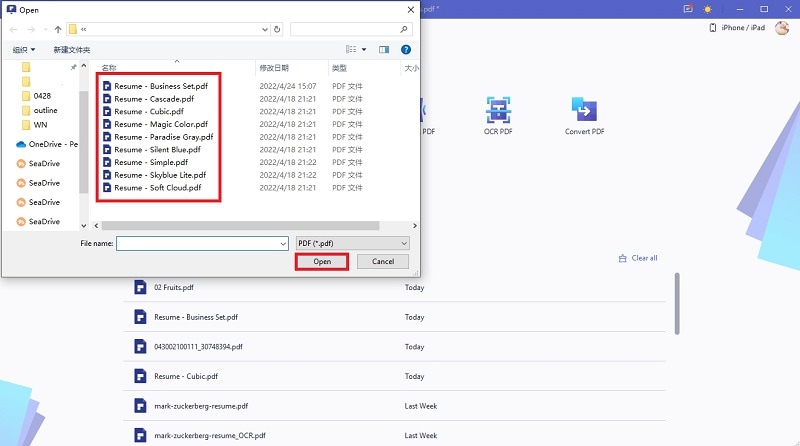Go forward in the Open dialog

click(x=31, y=30)
